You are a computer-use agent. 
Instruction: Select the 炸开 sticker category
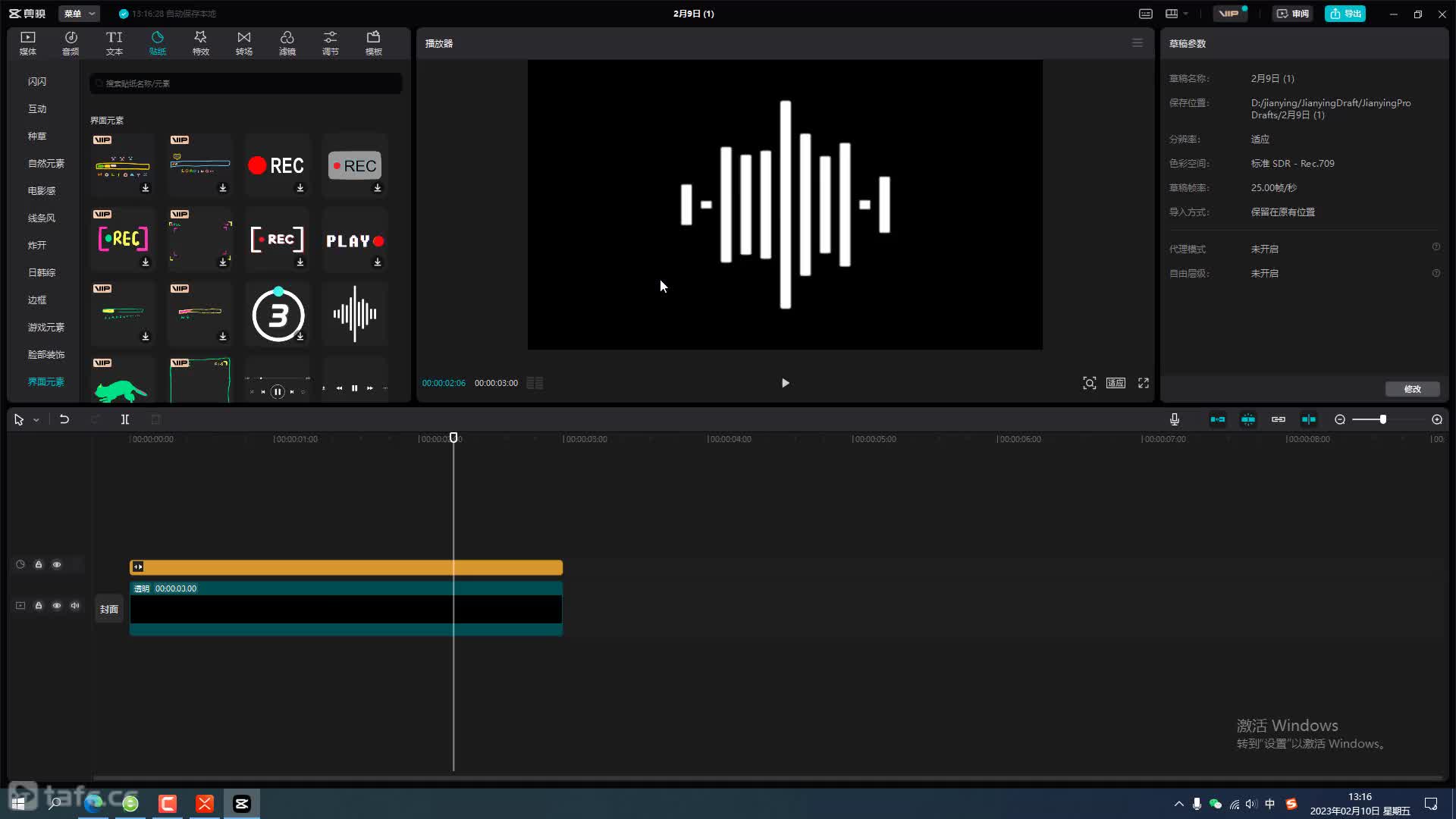[37, 245]
